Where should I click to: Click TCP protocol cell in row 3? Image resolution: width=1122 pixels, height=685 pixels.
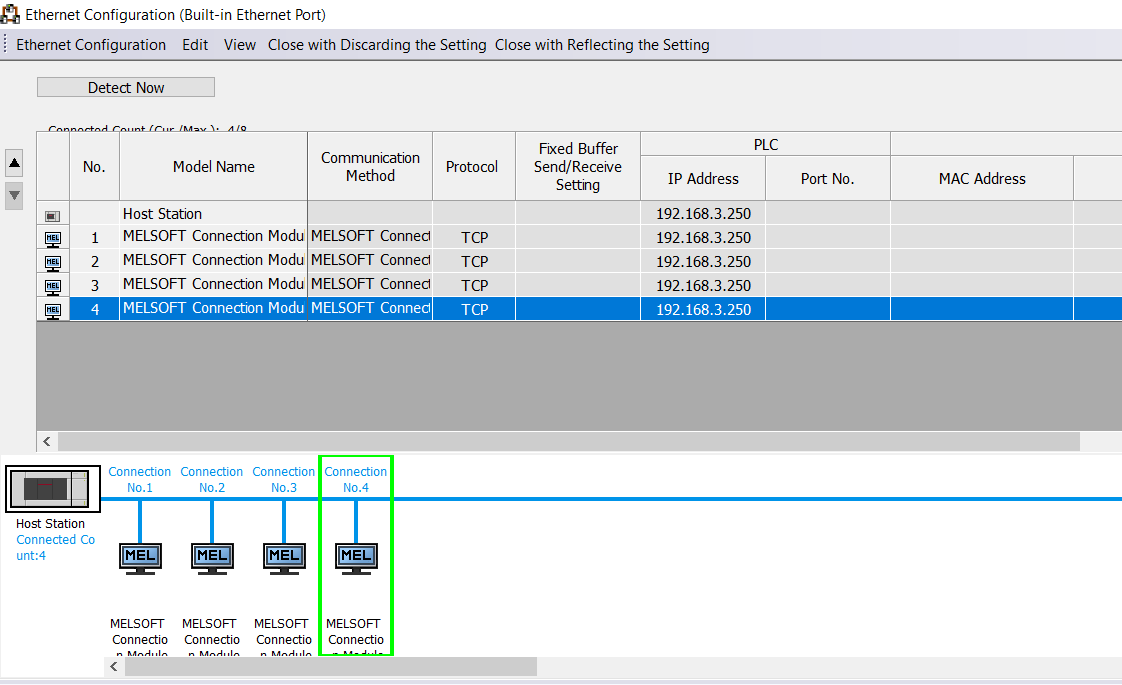[474, 285]
